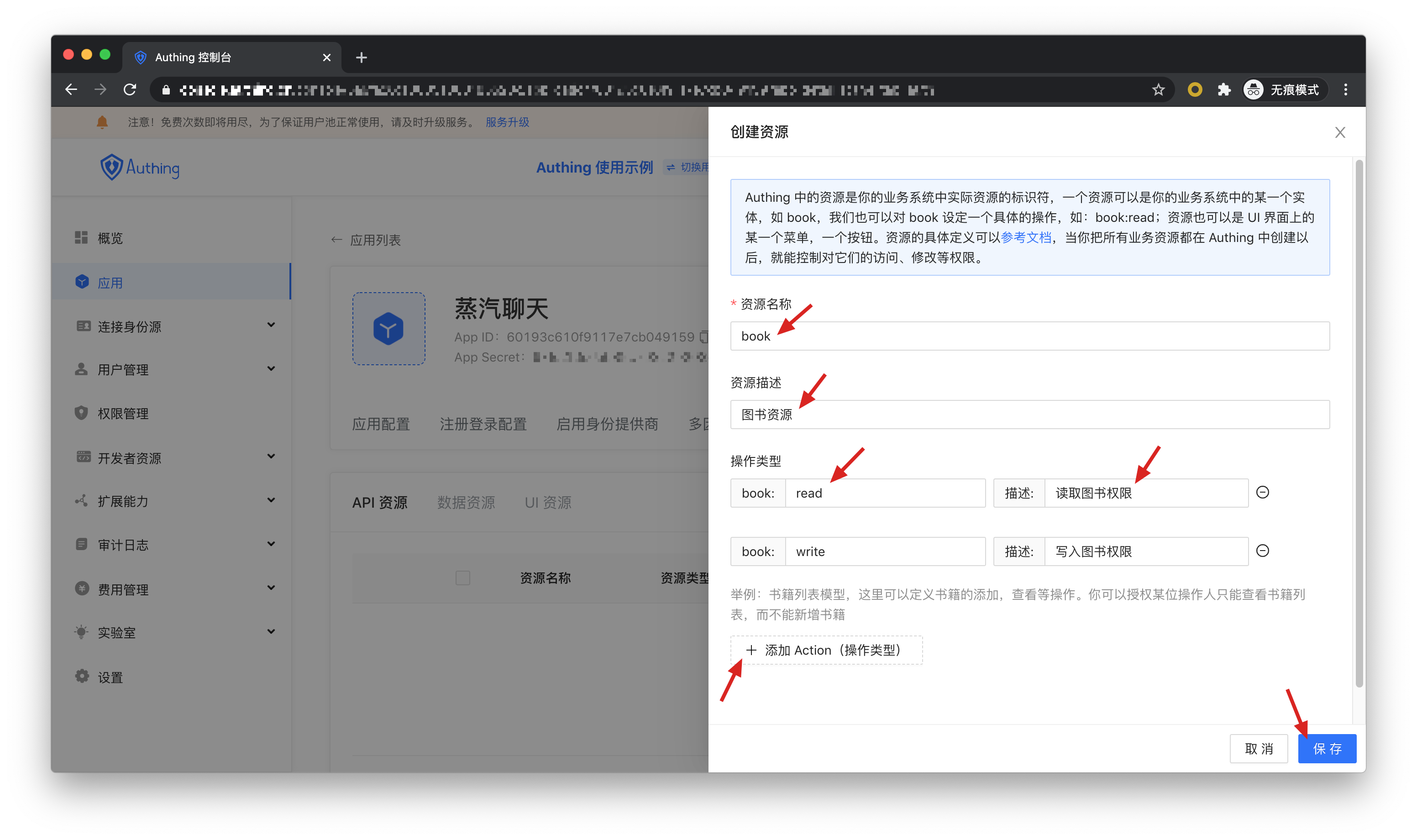Reload the Authing console page

click(130, 90)
